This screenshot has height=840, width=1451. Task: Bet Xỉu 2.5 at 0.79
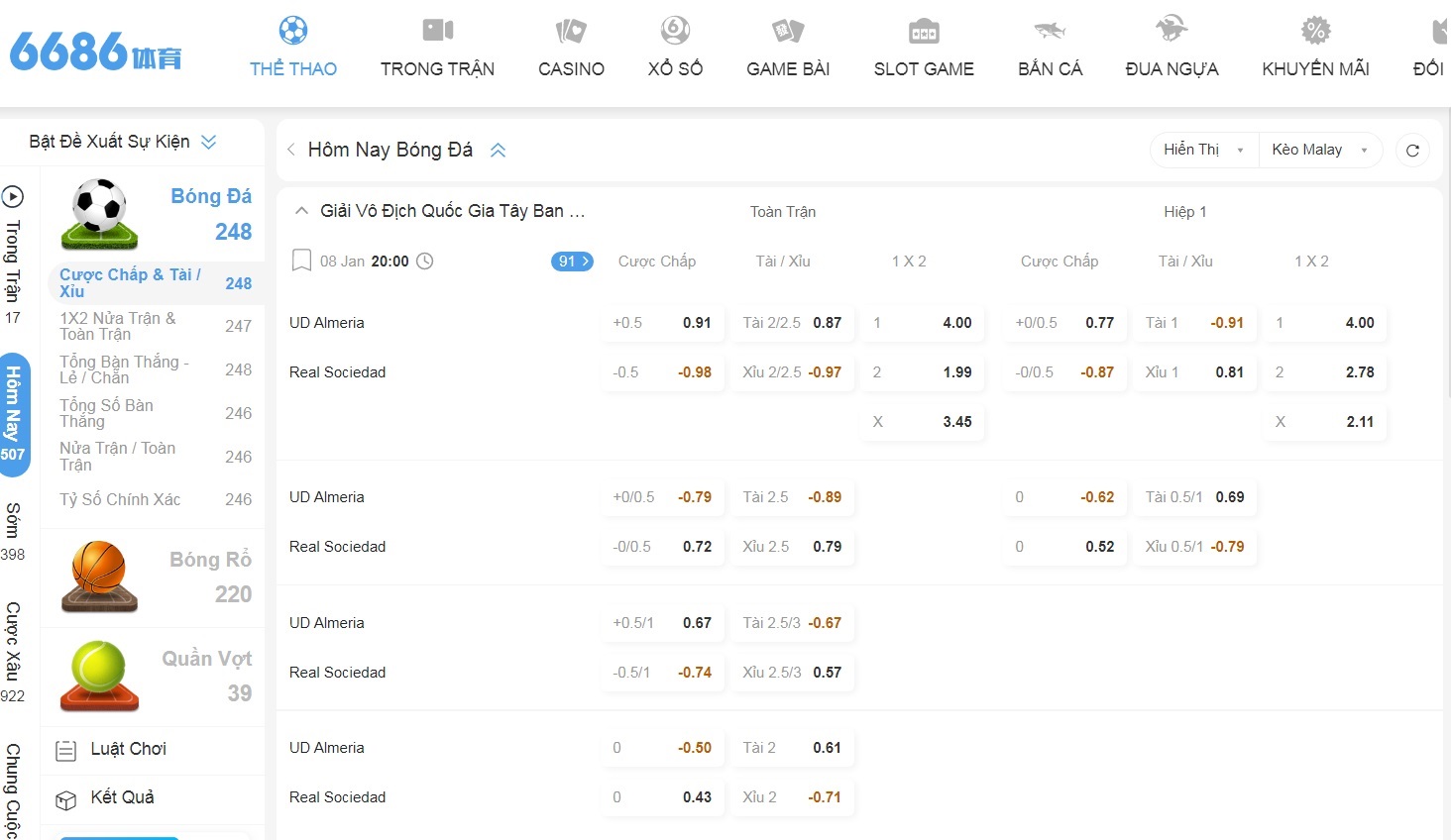(x=793, y=547)
